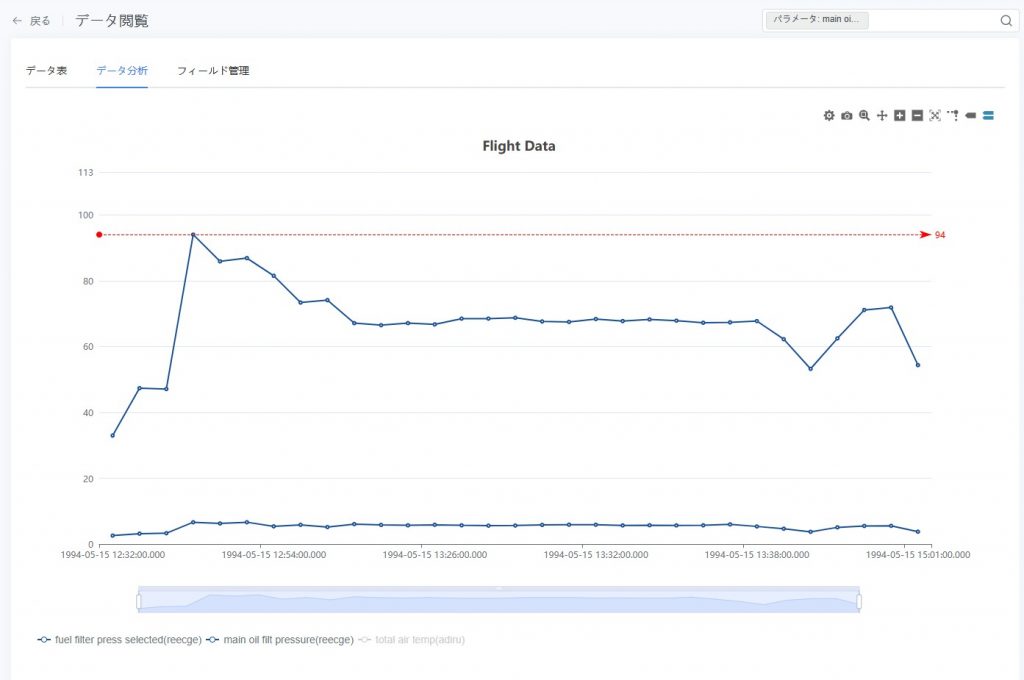
Task: Select the データ分析 tab
Action: [122, 71]
